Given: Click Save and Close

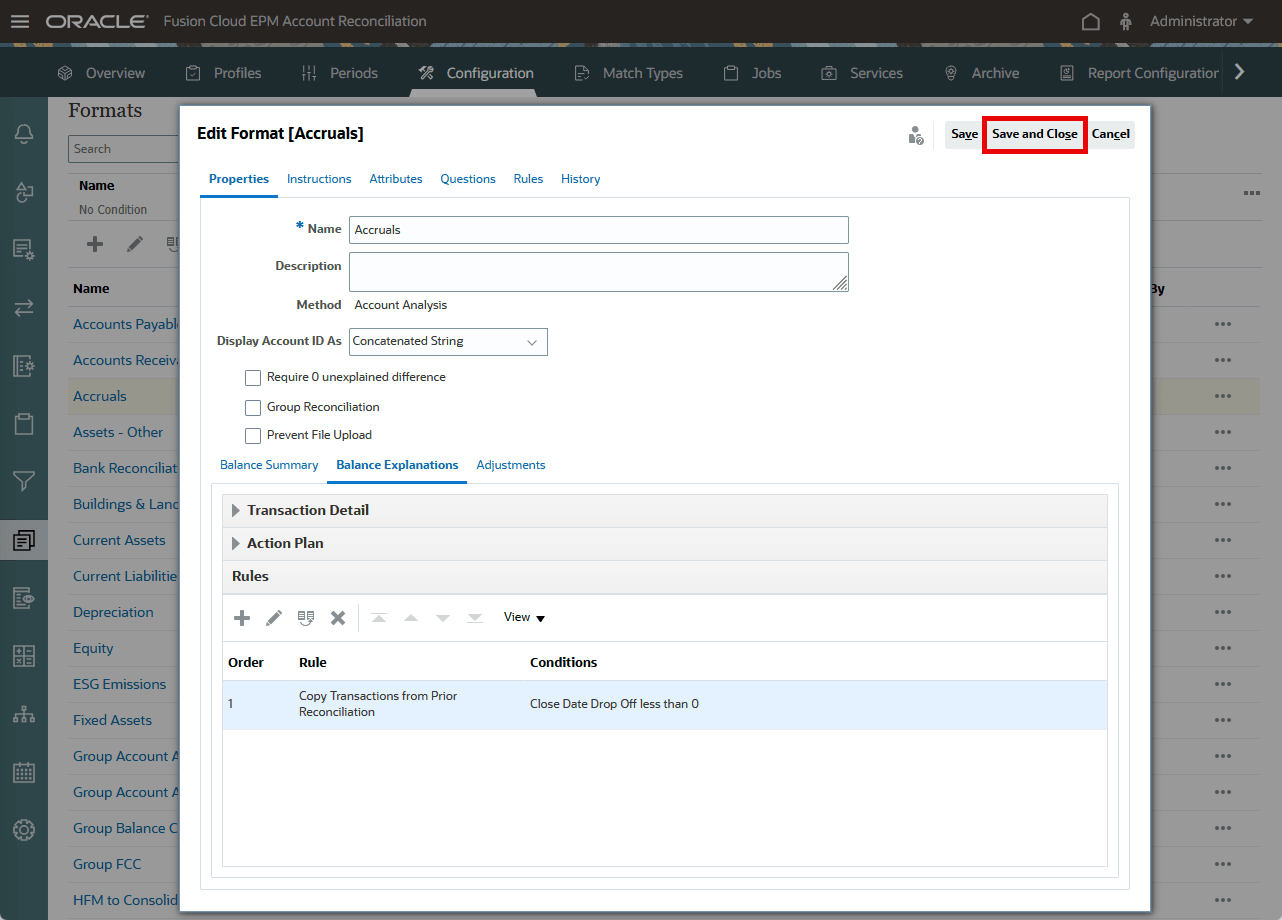Looking at the screenshot, I should point(1035,134).
